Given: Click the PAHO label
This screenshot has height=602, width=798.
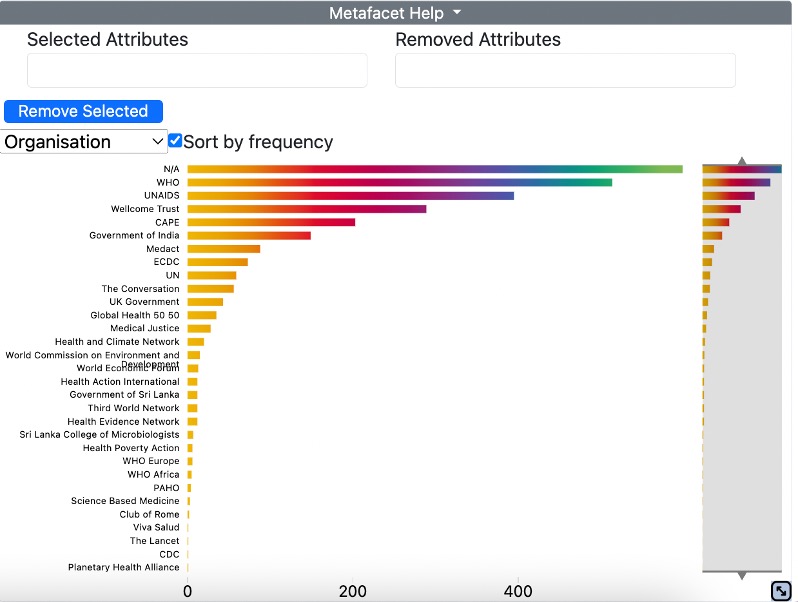Looking at the screenshot, I should tap(166, 488).
